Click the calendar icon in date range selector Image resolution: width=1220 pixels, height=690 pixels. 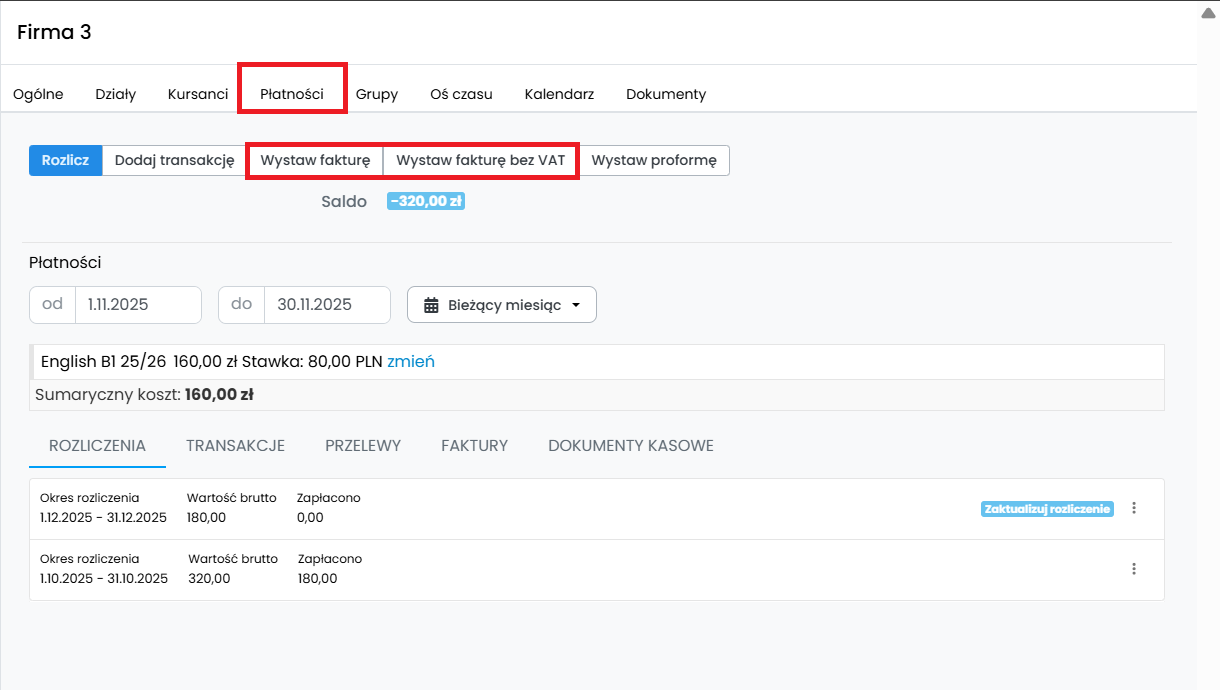click(x=431, y=305)
